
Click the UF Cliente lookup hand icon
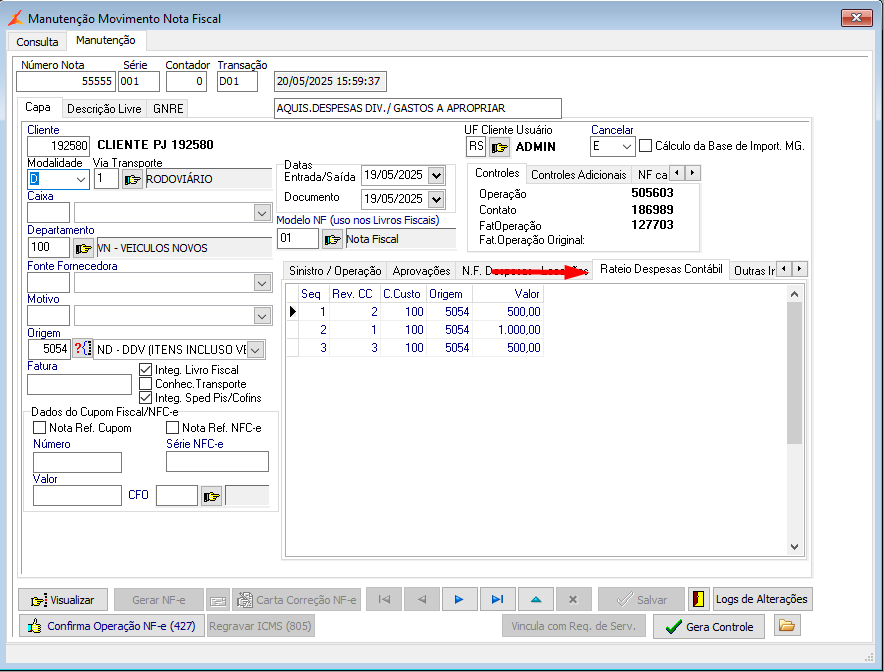tap(499, 147)
